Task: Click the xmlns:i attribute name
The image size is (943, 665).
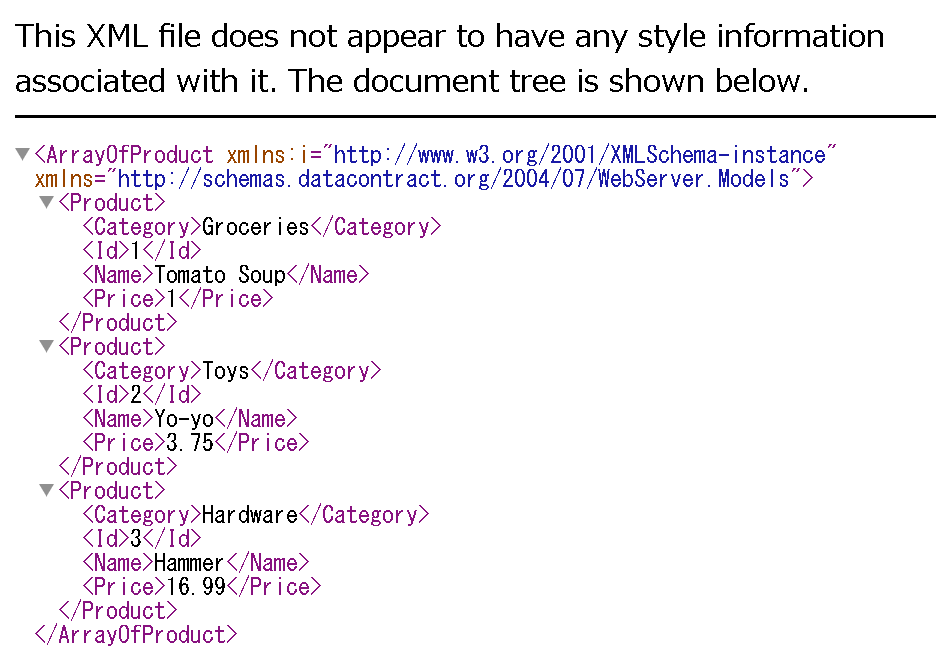Action: click(267, 155)
